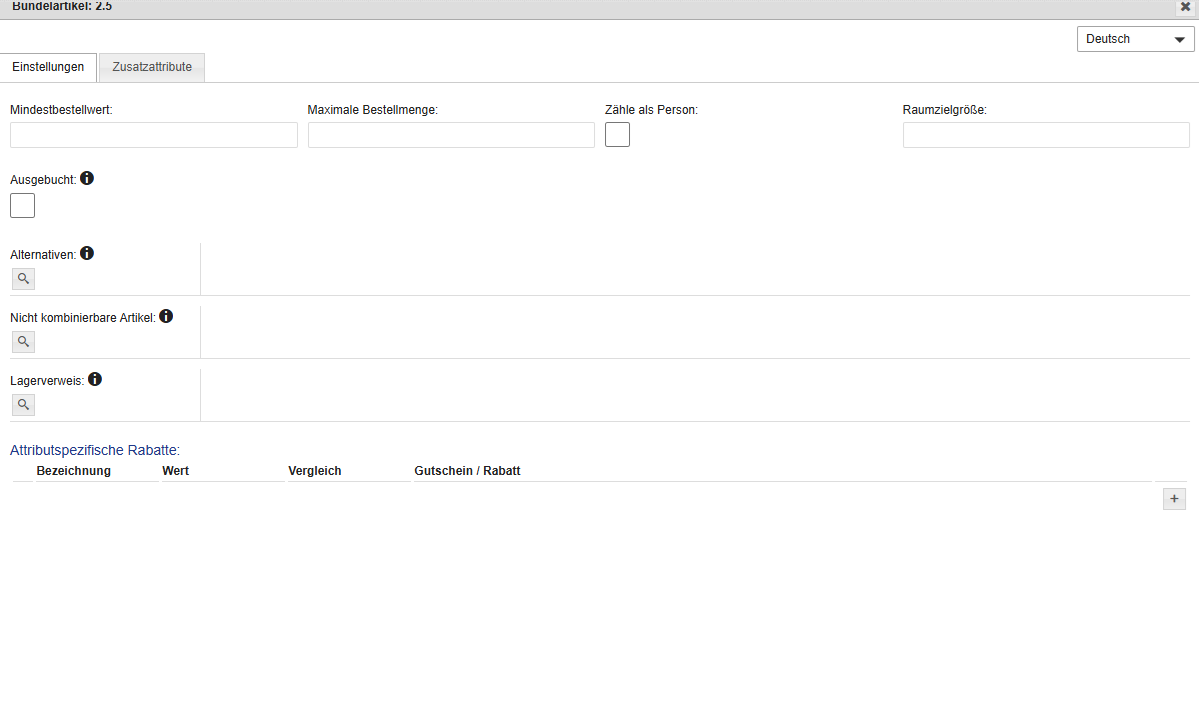Enable the Zähle als Person checkbox
The width and height of the screenshot is (1199, 708).
pos(617,135)
